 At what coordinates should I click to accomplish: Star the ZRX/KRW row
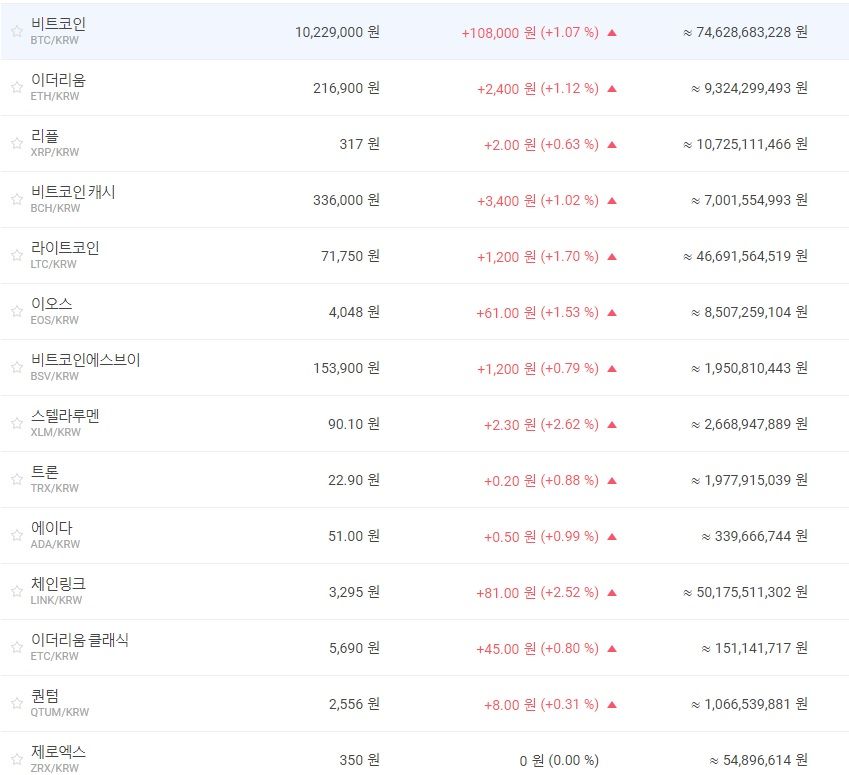[16, 759]
